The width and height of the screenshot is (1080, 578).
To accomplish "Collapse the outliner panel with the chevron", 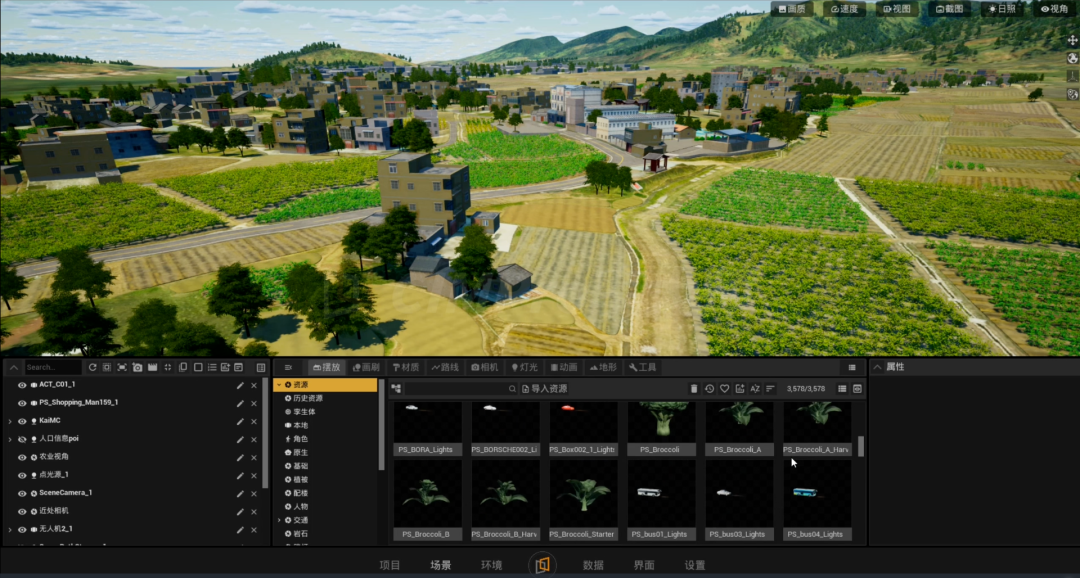I will (16, 367).
